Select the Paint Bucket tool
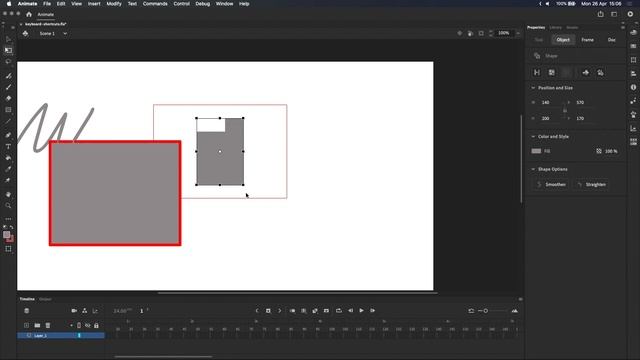Screen dimensions: 640x360 tap(8, 158)
